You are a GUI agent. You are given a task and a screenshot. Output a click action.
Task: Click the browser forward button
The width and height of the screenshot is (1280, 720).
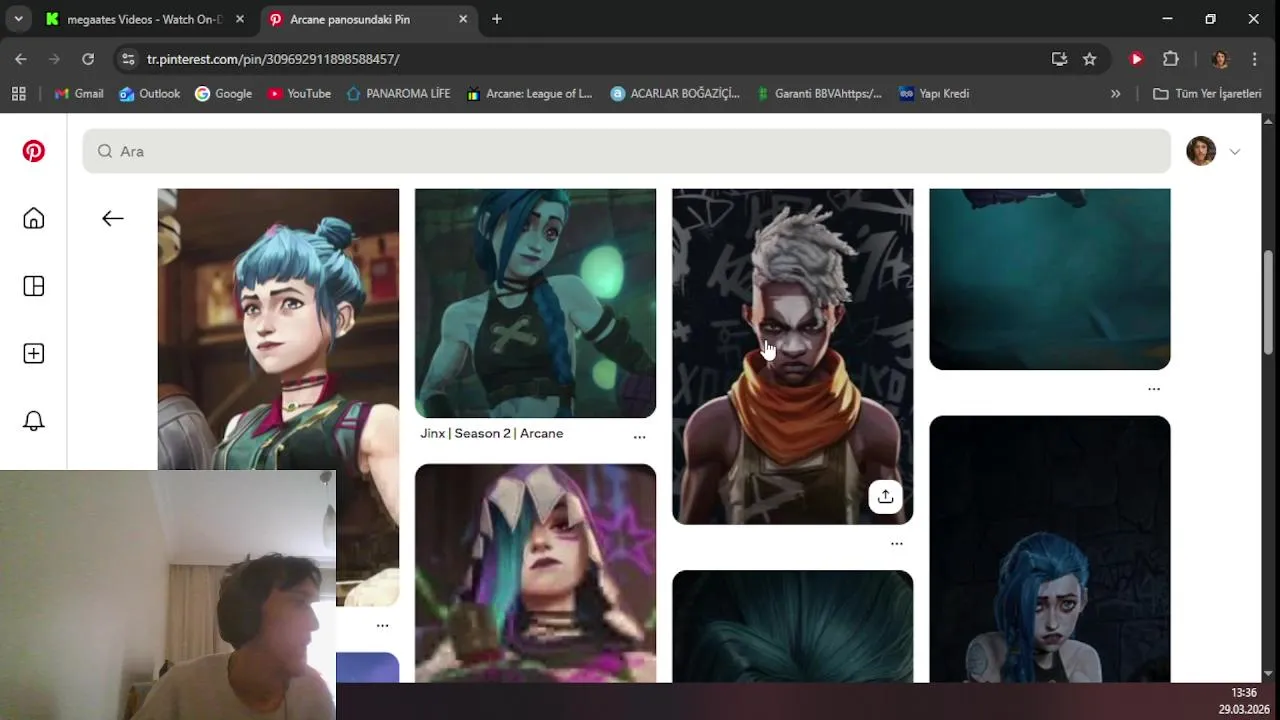54,59
